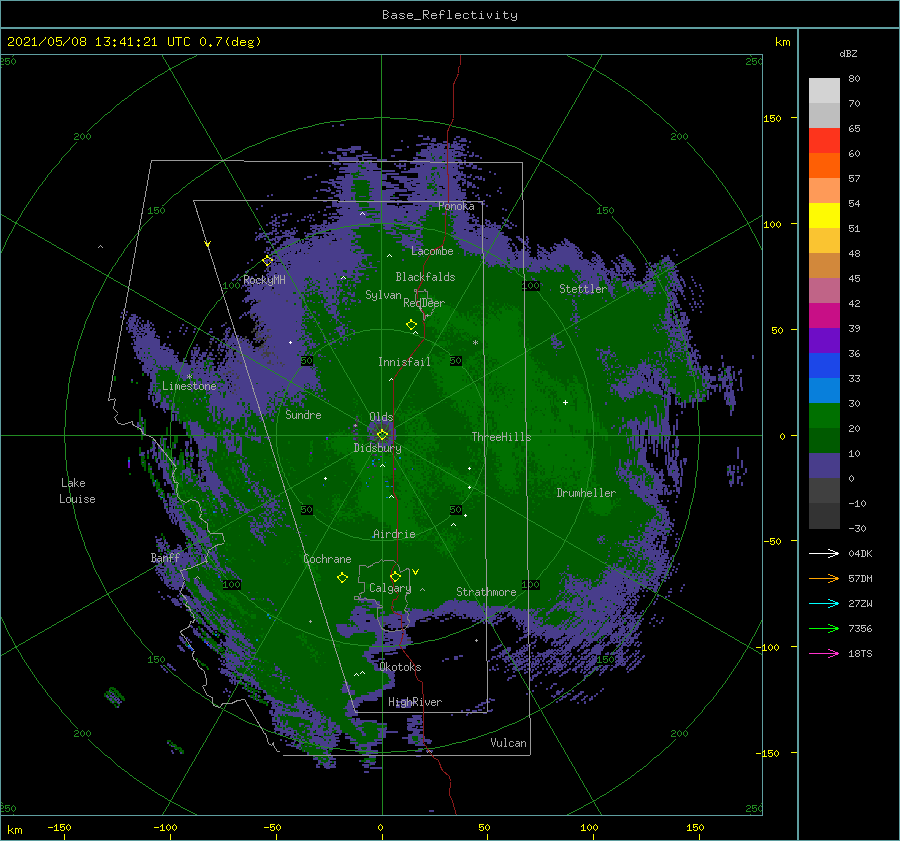The image size is (900, 841).
Task: Click the Strathmore label
Action: tap(486, 592)
